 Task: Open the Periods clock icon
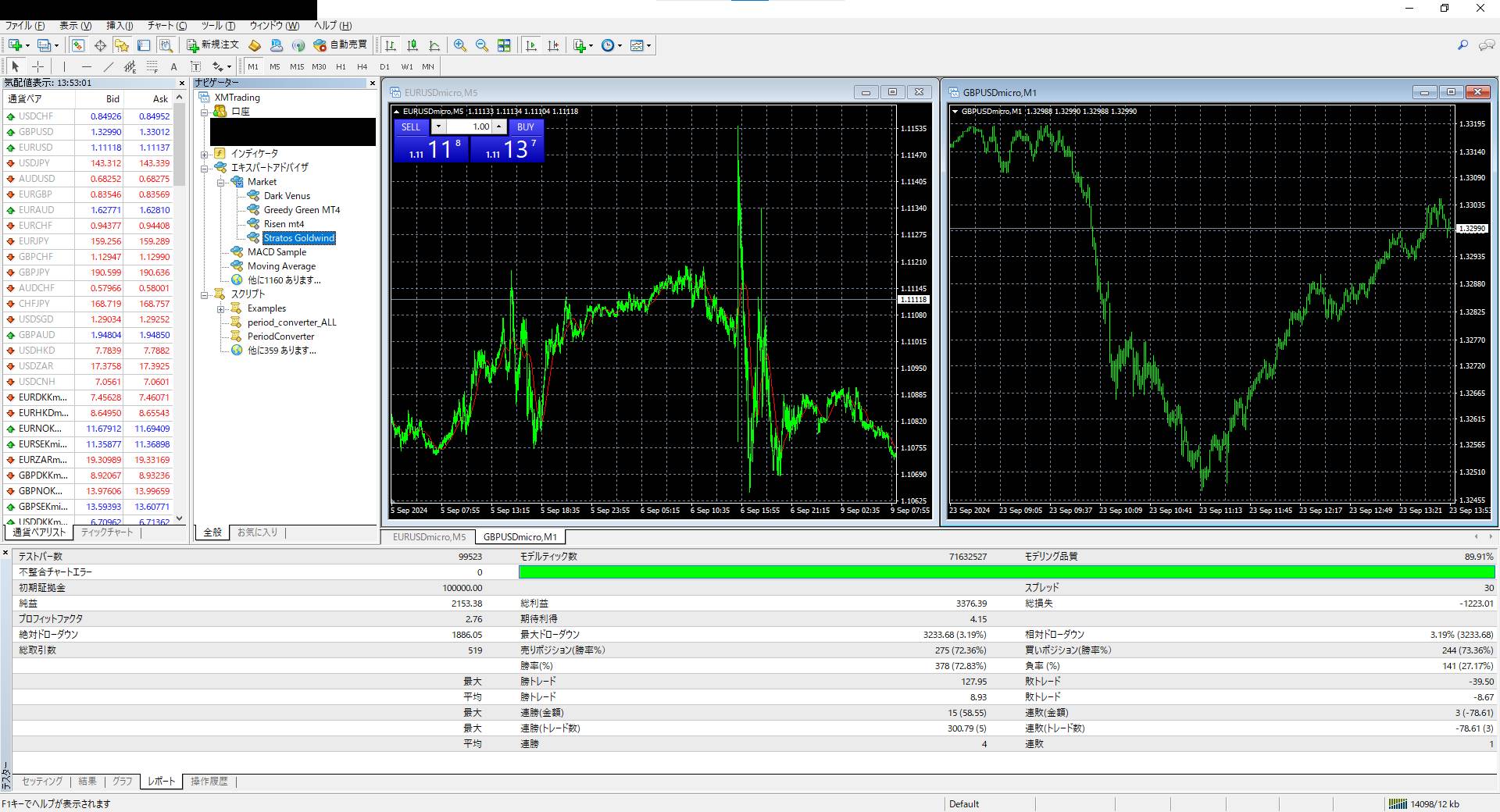tap(608, 45)
